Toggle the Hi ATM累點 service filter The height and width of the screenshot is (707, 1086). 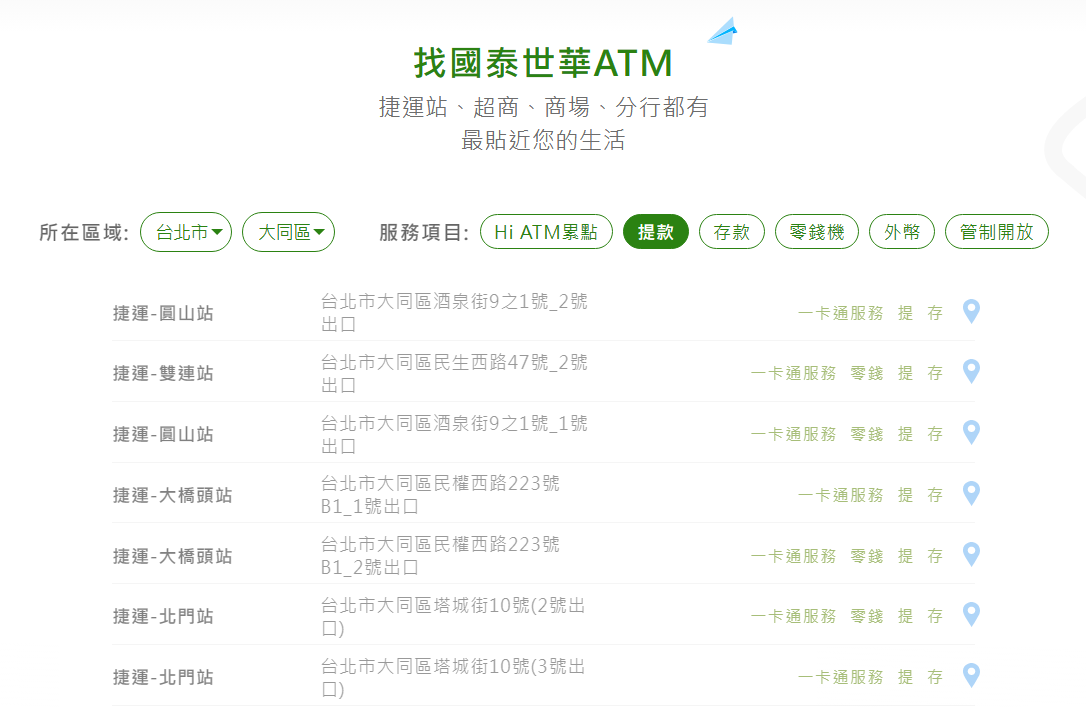coord(546,232)
